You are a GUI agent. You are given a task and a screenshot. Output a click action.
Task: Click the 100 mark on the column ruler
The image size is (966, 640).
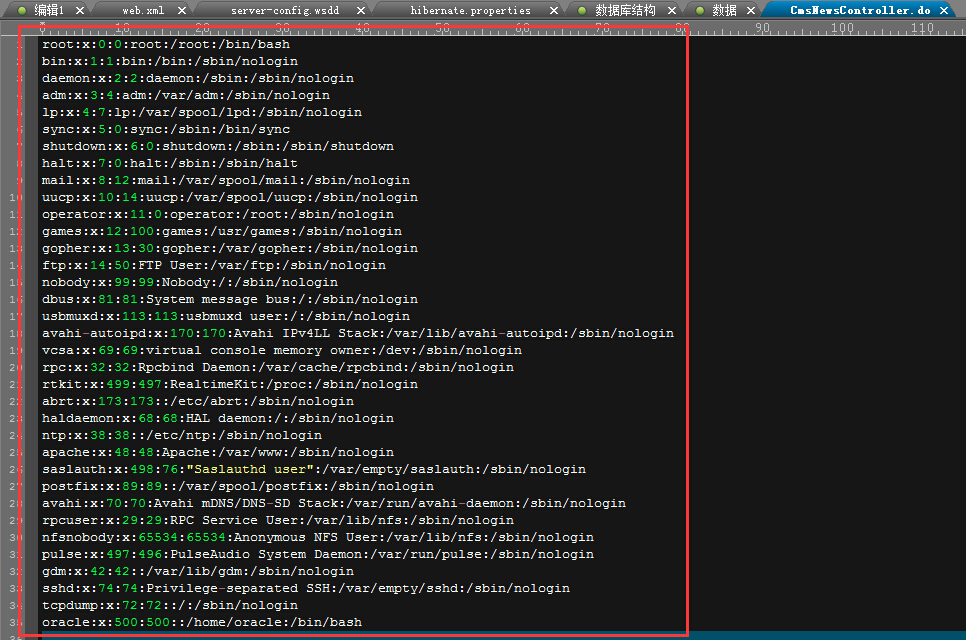click(842, 28)
